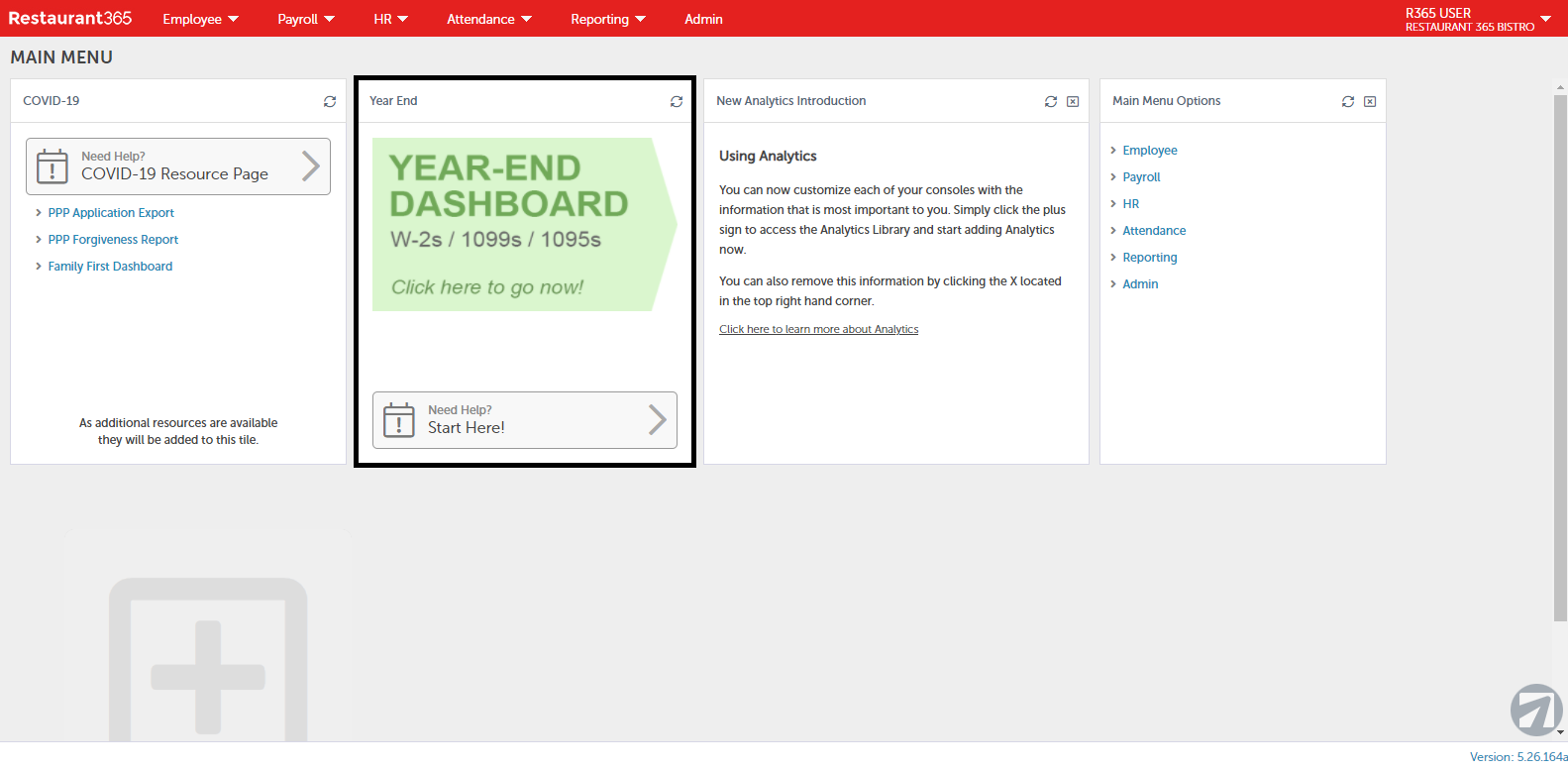Click the 'Using Analytics' heading
This screenshot has height=771, width=1568.
coord(768,157)
